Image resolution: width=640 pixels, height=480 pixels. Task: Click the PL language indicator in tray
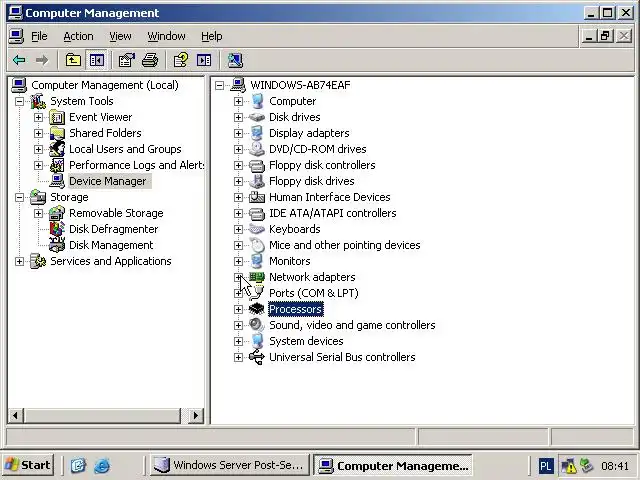pyautogui.click(x=546, y=466)
